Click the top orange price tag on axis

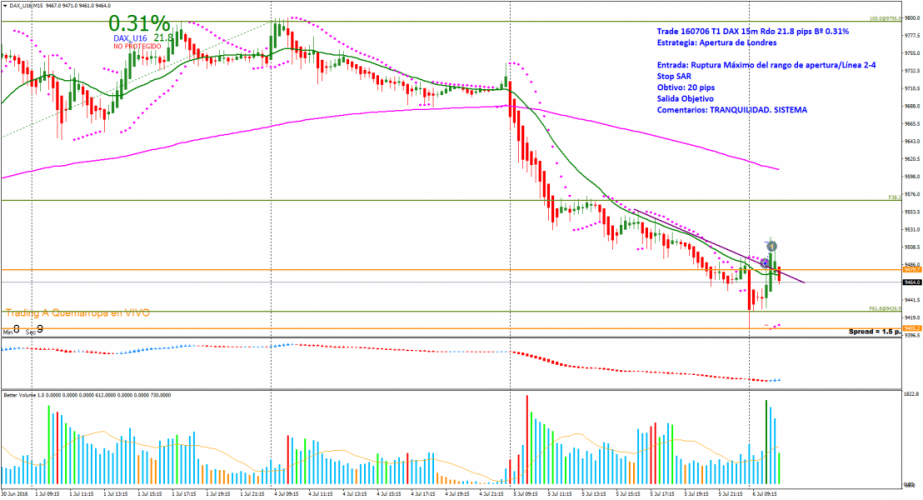[910, 269]
